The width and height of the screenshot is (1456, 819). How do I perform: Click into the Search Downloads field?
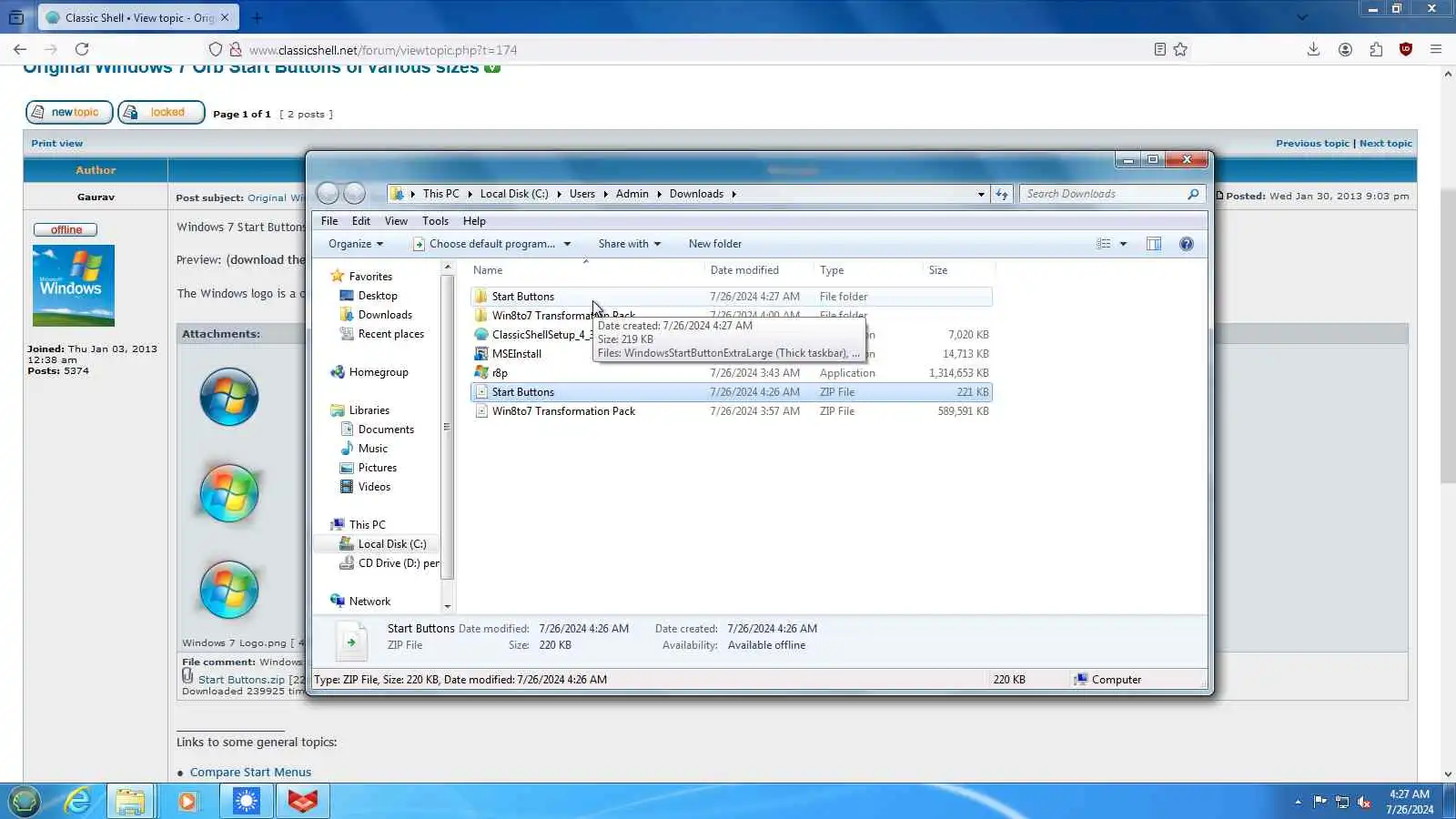(1103, 194)
